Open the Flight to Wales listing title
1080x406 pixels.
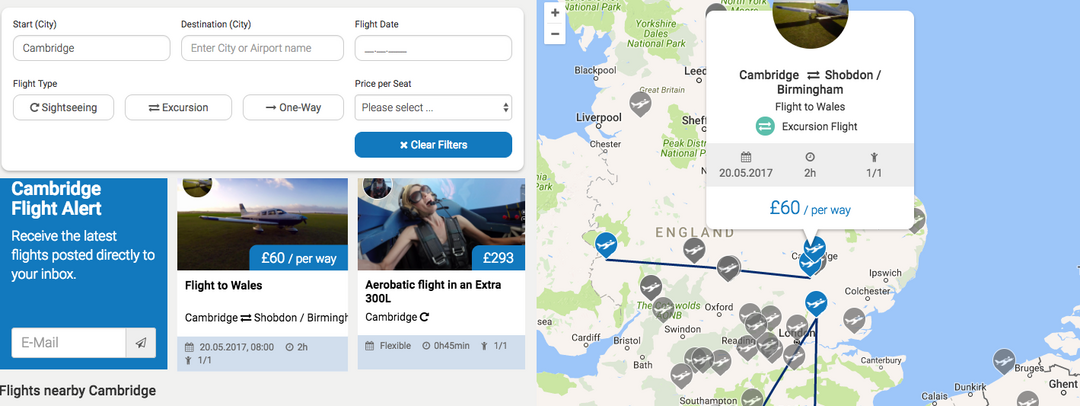pyautogui.click(x=224, y=286)
